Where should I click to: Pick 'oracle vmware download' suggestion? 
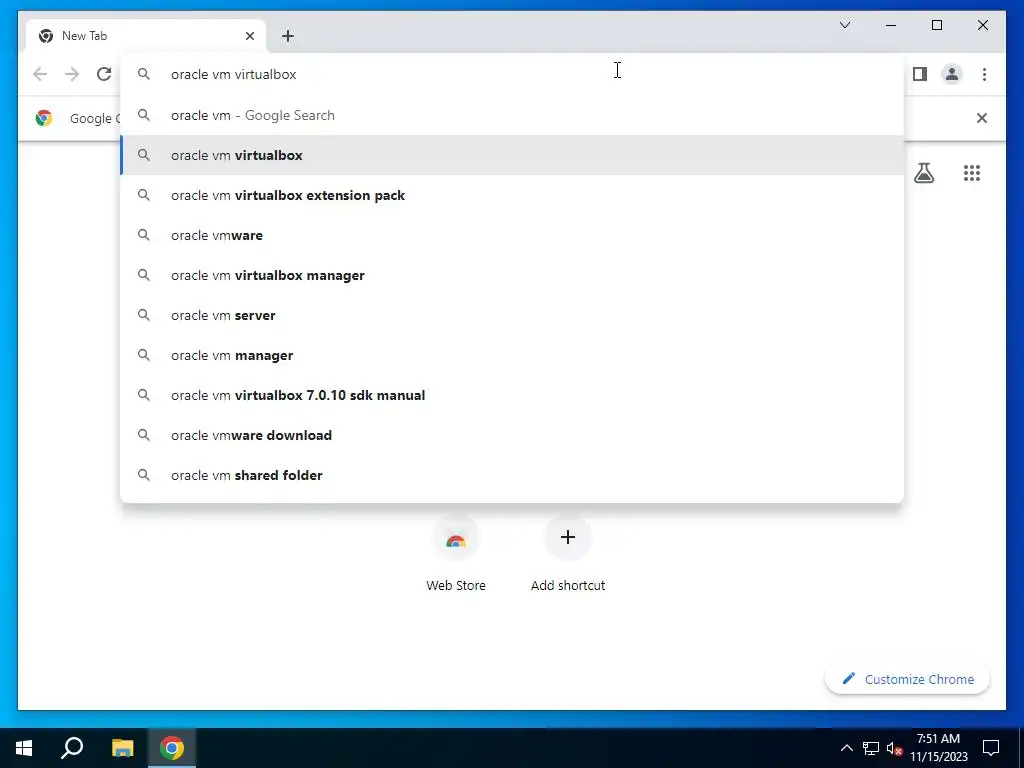(x=512, y=435)
